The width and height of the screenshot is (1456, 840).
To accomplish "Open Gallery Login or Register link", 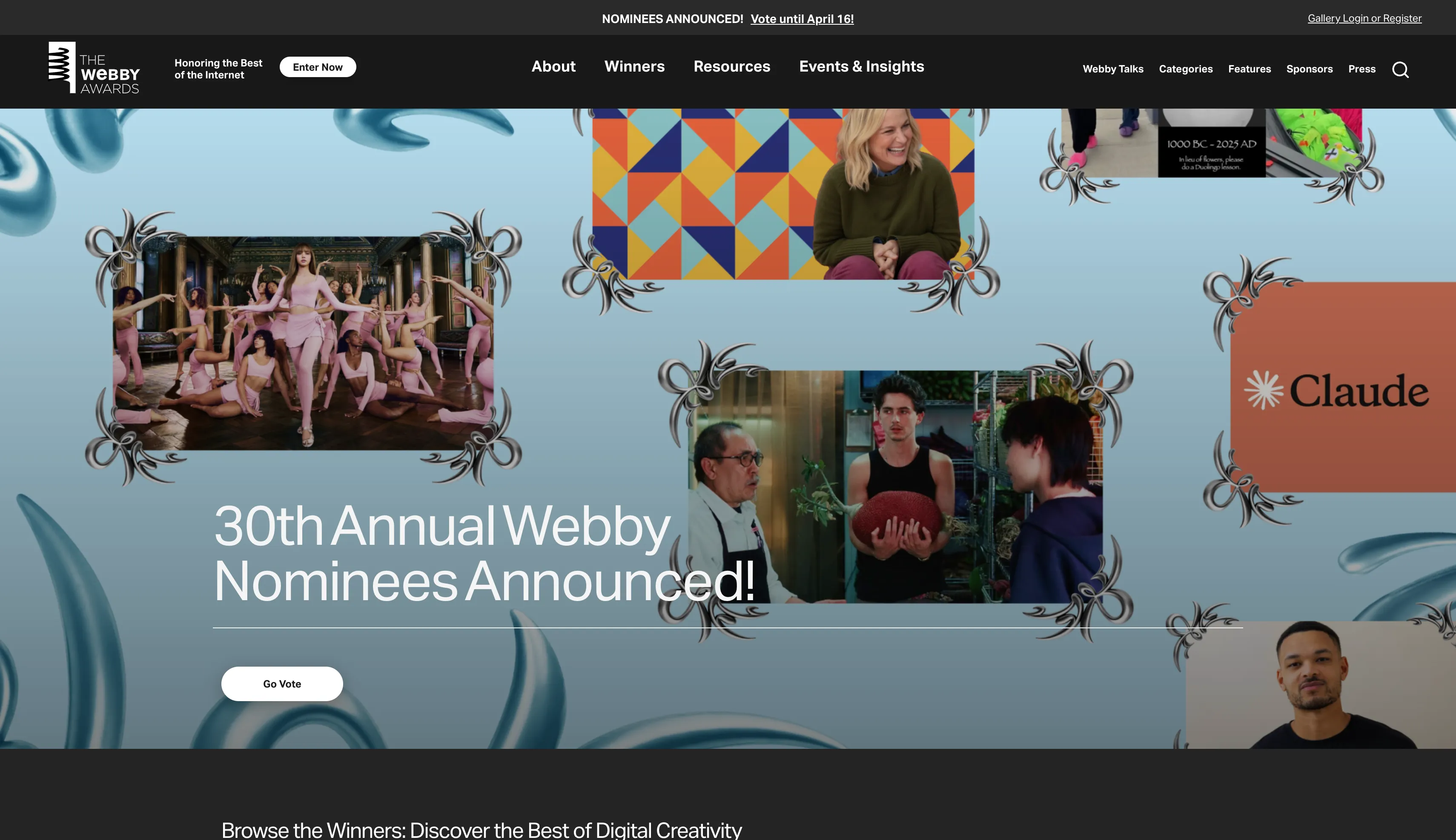I will click(1364, 18).
